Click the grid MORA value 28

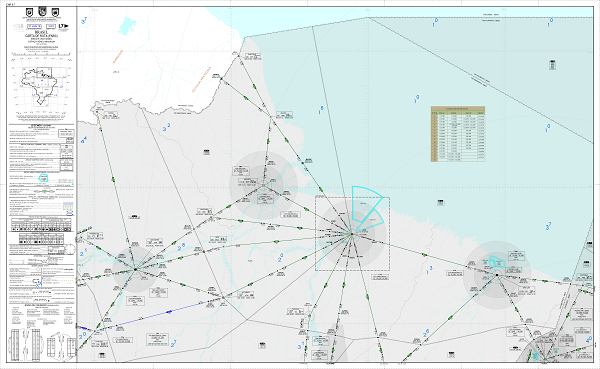[181, 247]
